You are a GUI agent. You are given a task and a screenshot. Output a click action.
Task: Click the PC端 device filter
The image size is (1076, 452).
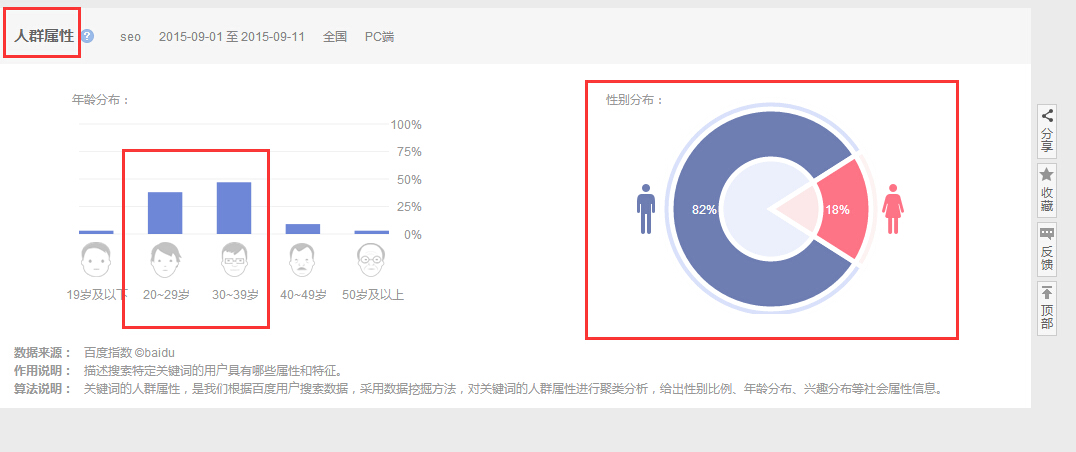379,36
